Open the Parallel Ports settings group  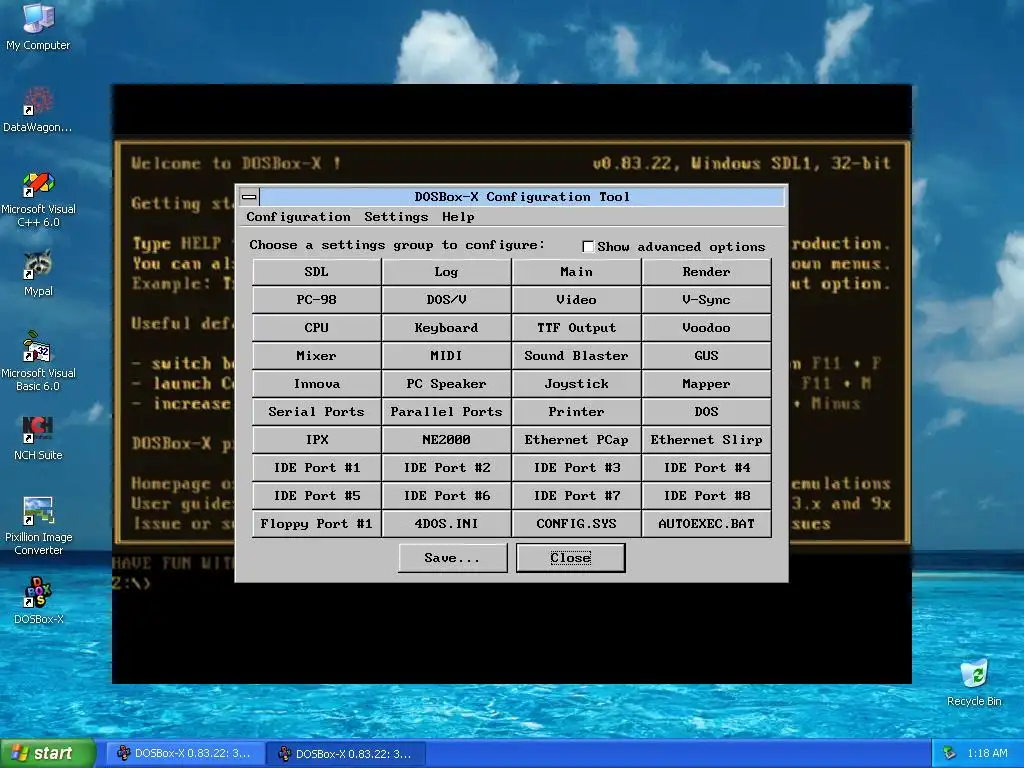coord(446,412)
